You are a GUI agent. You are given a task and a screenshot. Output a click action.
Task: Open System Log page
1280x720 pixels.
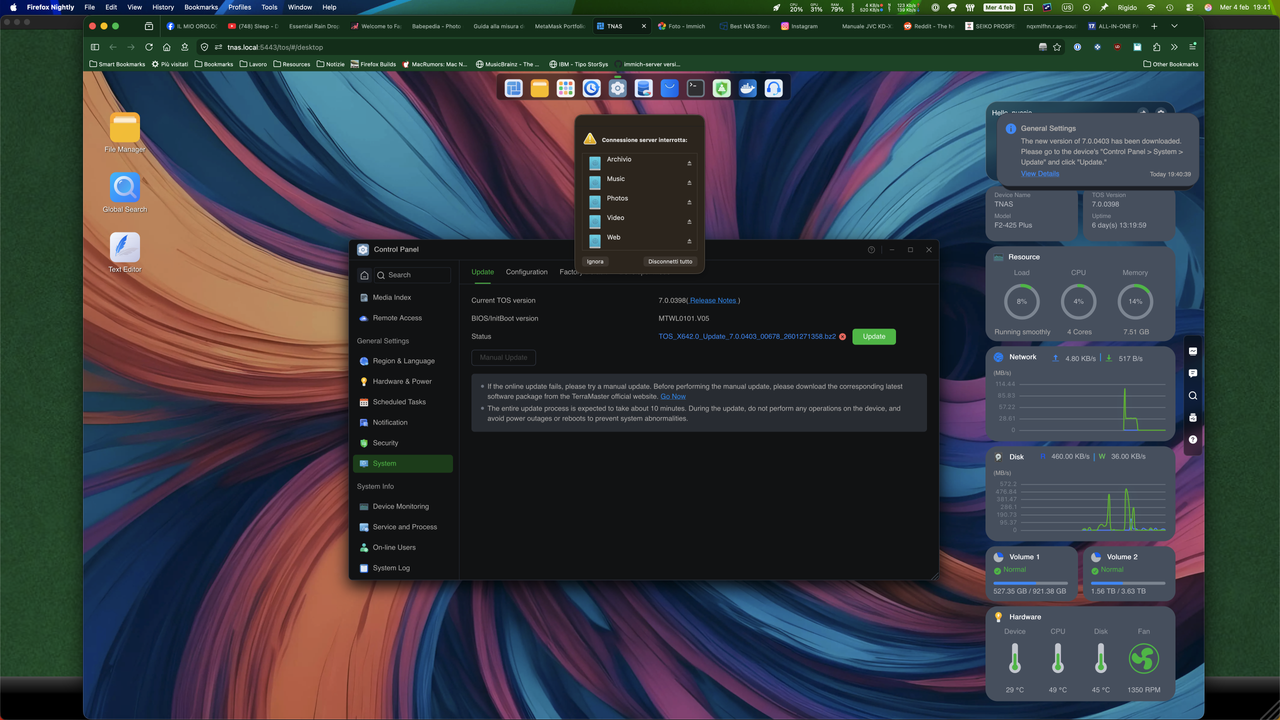[403, 568]
